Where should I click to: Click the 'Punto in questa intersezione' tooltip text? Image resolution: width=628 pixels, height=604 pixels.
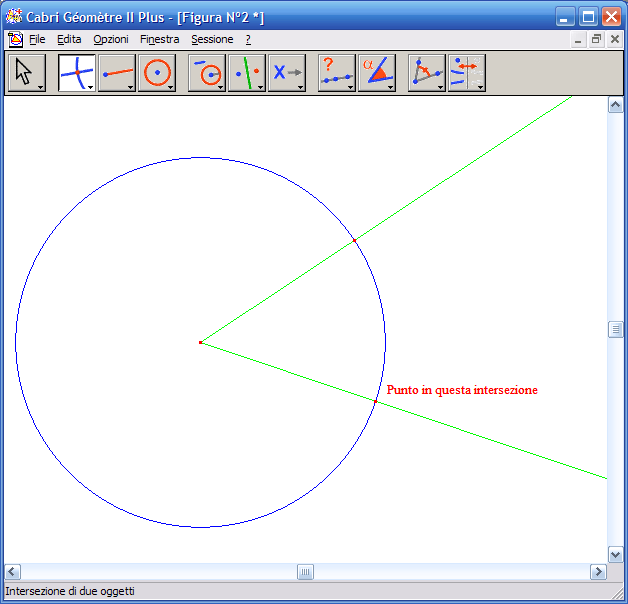coord(462,390)
